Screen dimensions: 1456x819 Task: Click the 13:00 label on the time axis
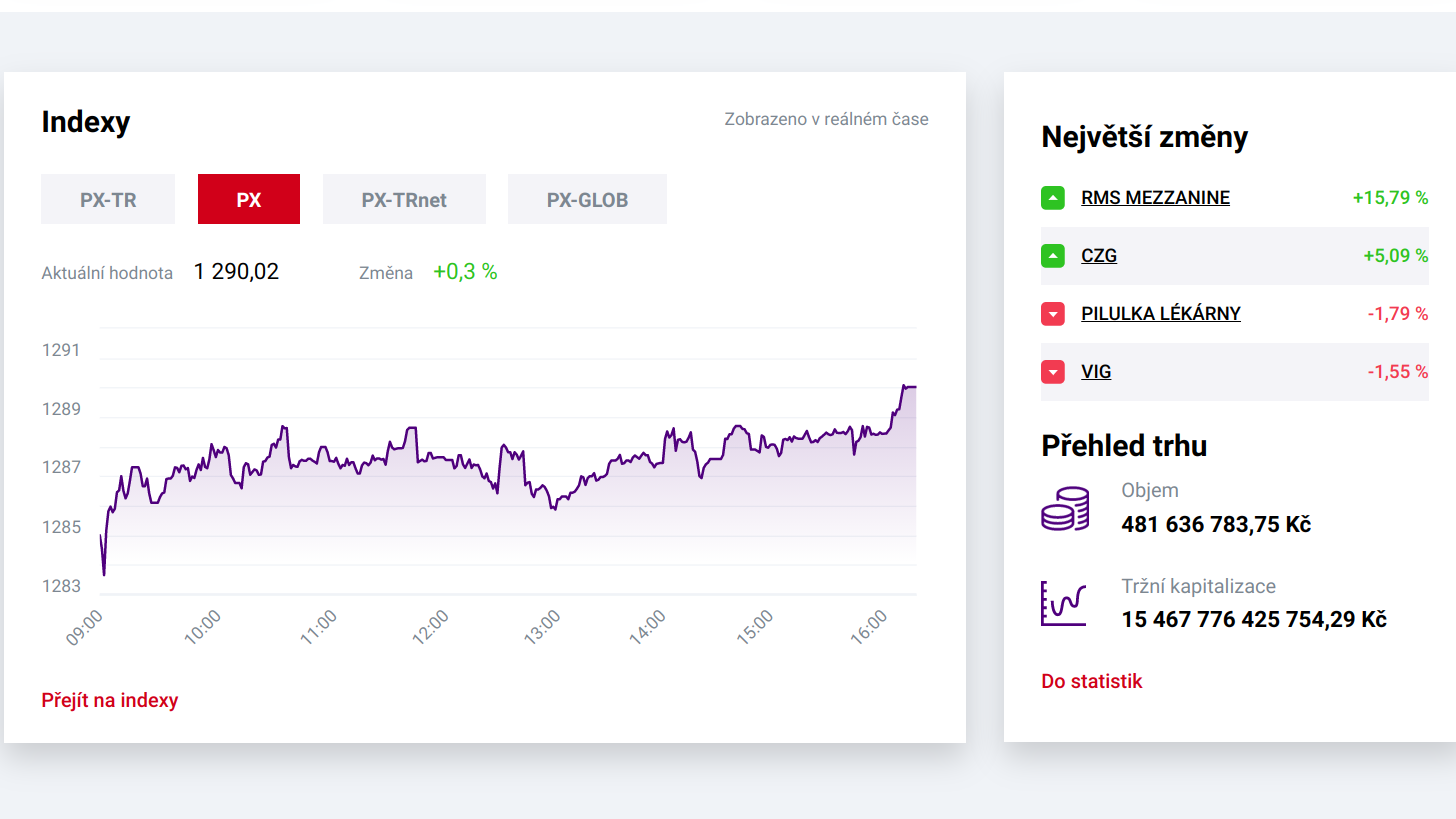pos(545,630)
